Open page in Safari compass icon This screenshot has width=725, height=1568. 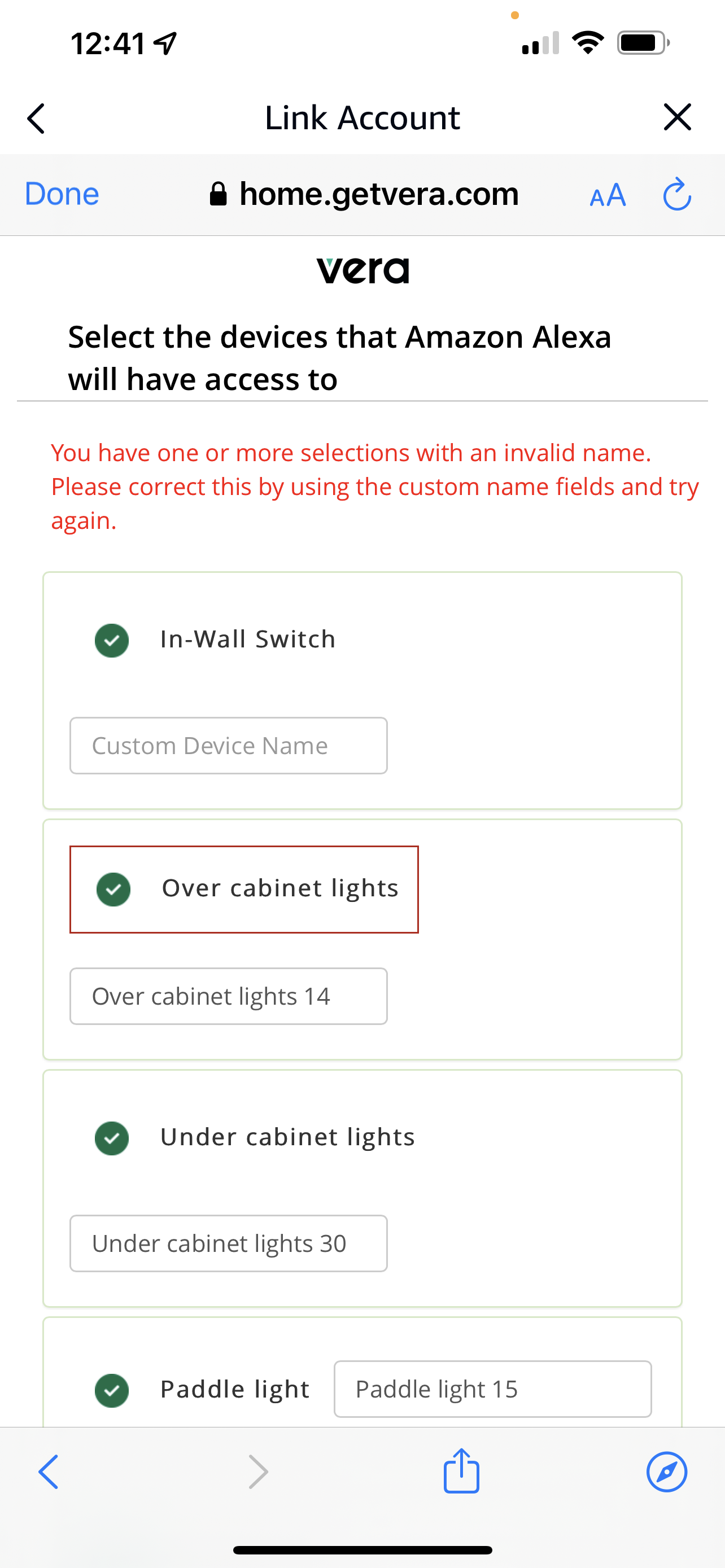coord(667,1472)
